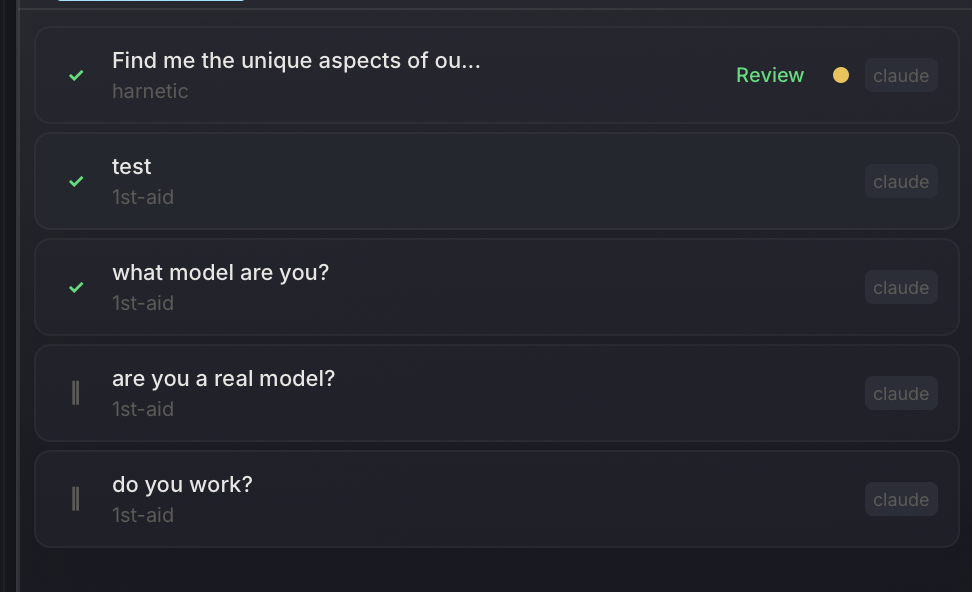
Task: Click the pause icon on "do you work?"
Action: pos(75,499)
